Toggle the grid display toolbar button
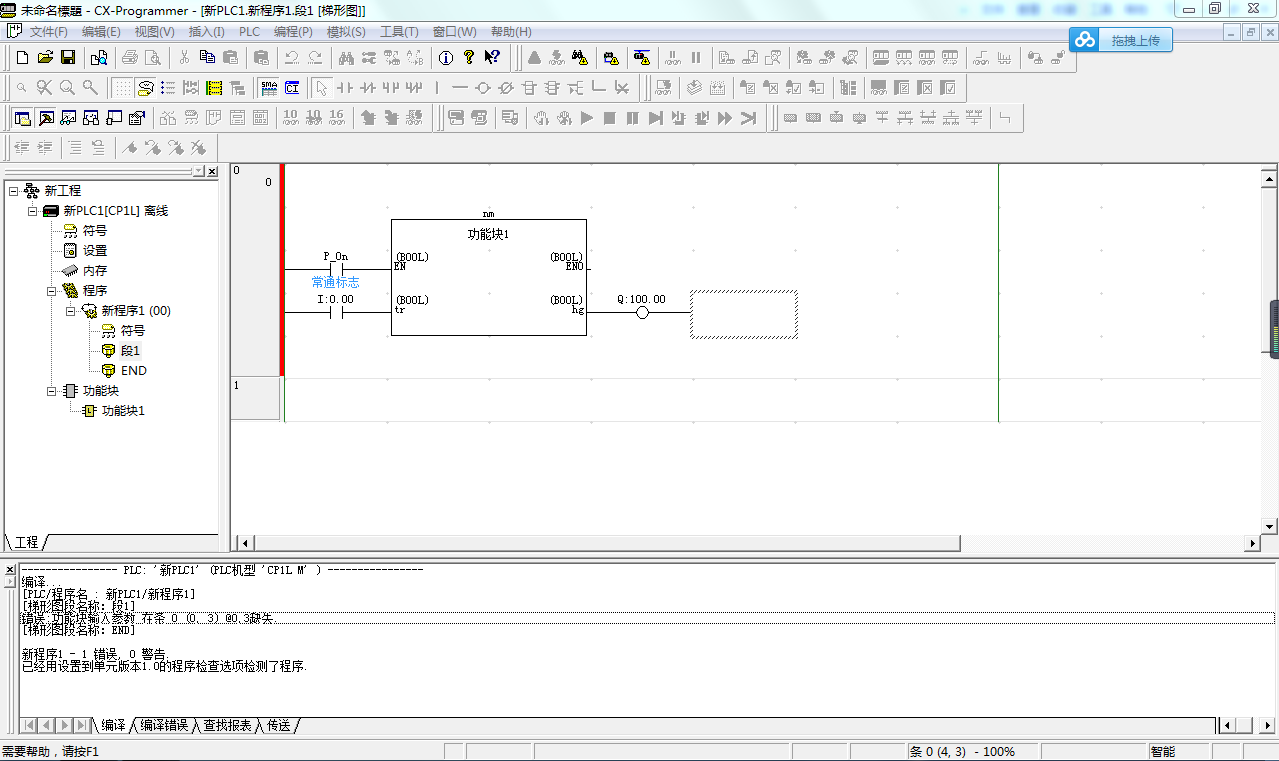Image resolution: width=1279 pixels, height=761 pixels. [122, 88]
